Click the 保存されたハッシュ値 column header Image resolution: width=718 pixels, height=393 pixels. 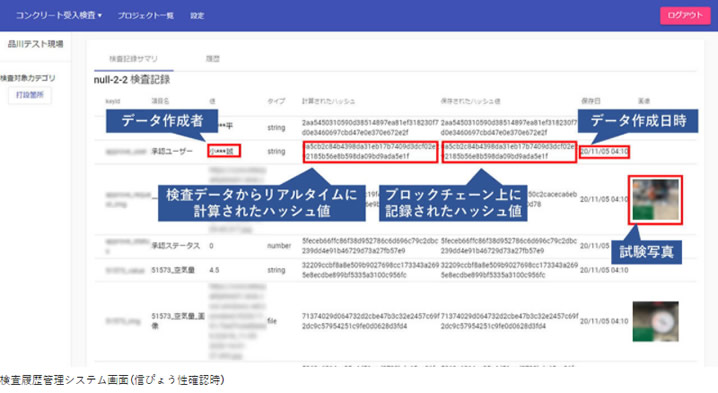point(470,101)
